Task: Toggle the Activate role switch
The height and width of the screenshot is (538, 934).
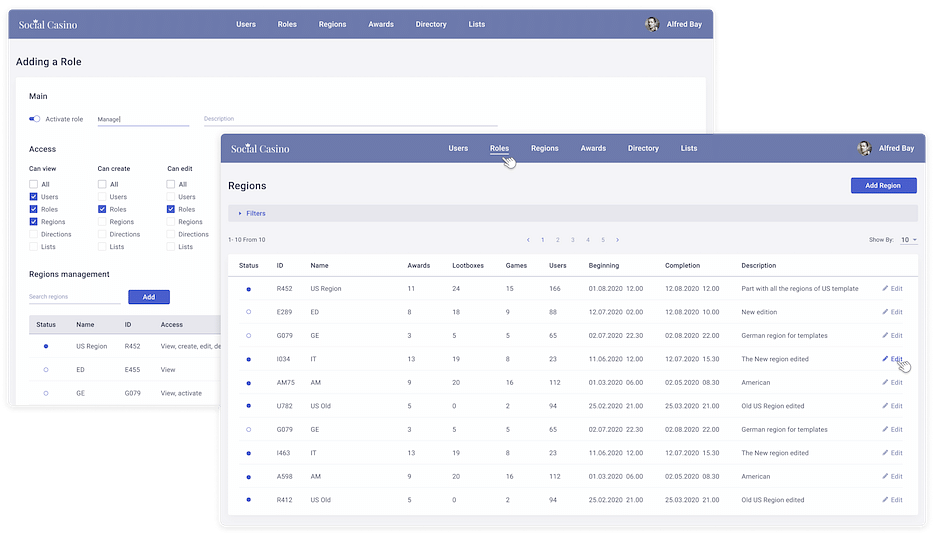Action: (35, 119)
